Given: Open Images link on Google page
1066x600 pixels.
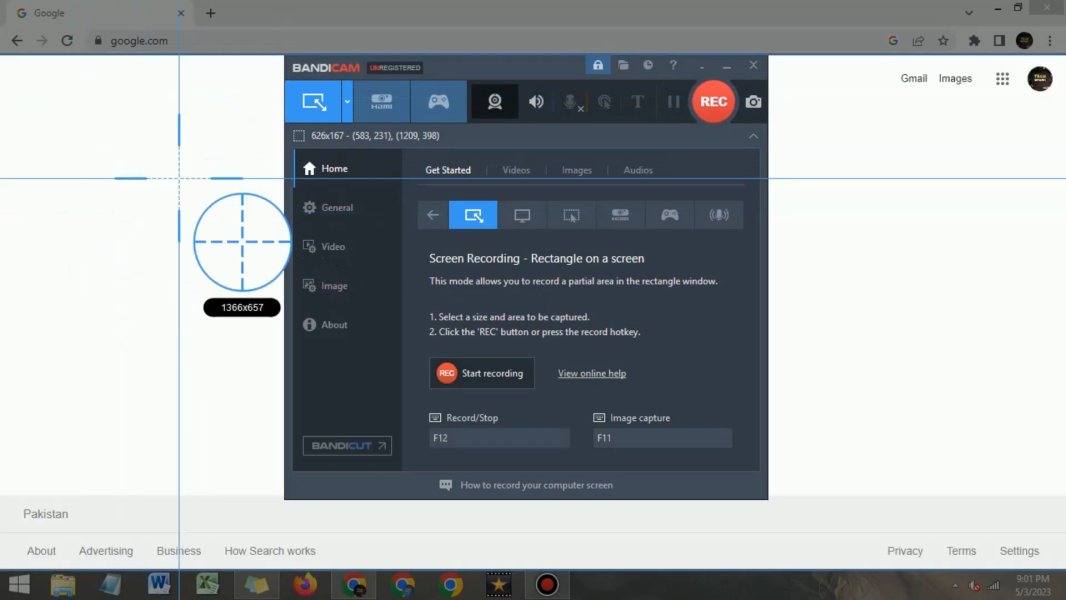Looking at the screenshot, I should point(955,78).
